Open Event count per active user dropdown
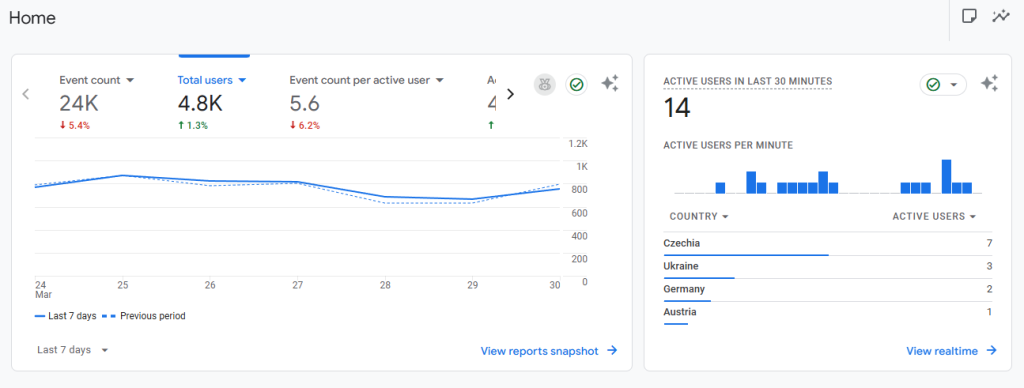Screen dimensions: 1024x388 [x=367, y=80]
